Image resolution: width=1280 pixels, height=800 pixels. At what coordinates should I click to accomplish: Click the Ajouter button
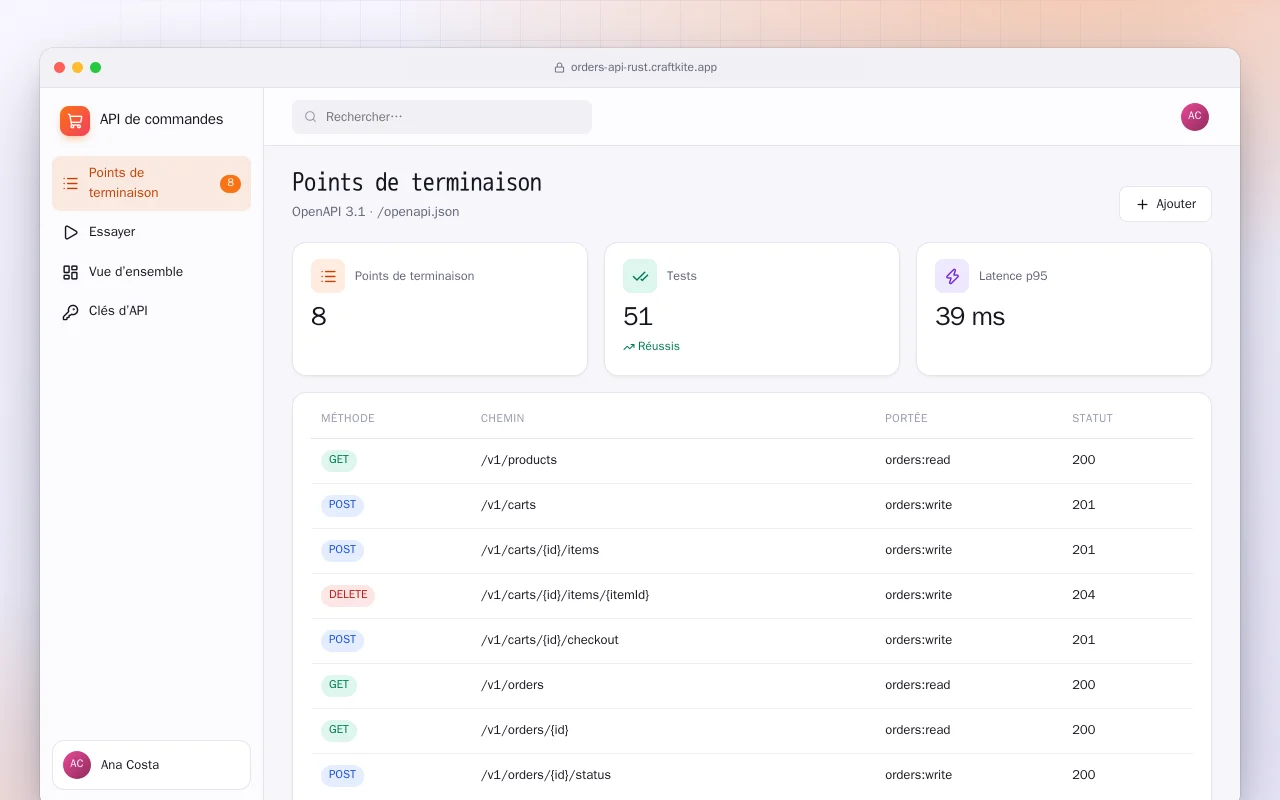[x=1165, y=204]
